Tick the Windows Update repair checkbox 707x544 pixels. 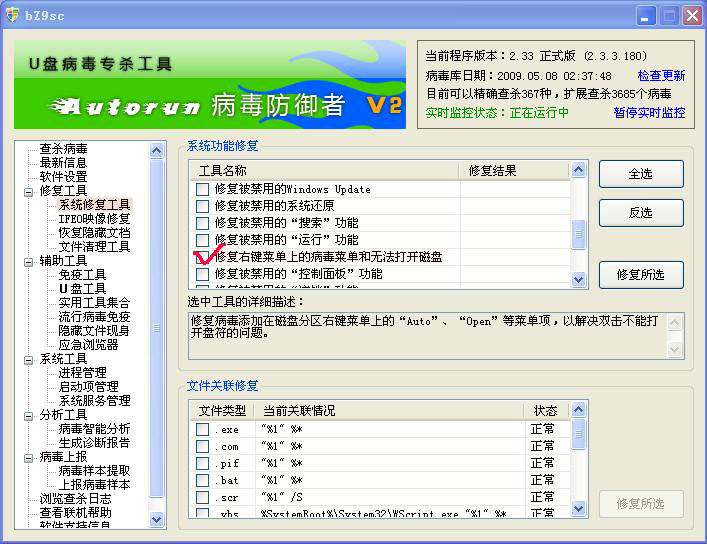202,189
